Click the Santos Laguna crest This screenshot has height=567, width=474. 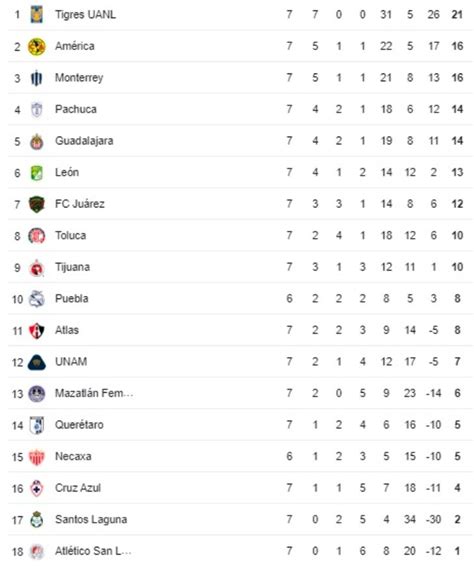point(37,520)
